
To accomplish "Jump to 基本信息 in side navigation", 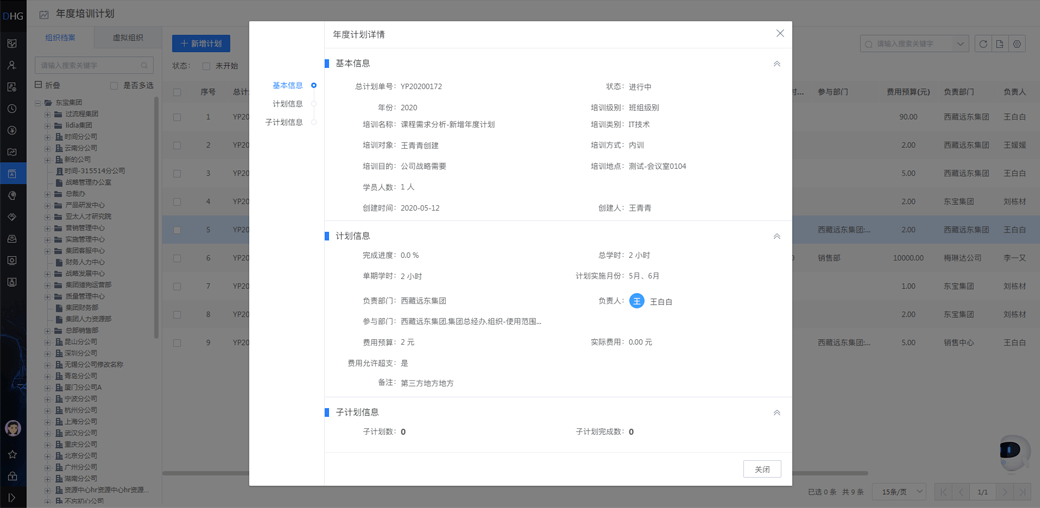I will tap(288, 86).
